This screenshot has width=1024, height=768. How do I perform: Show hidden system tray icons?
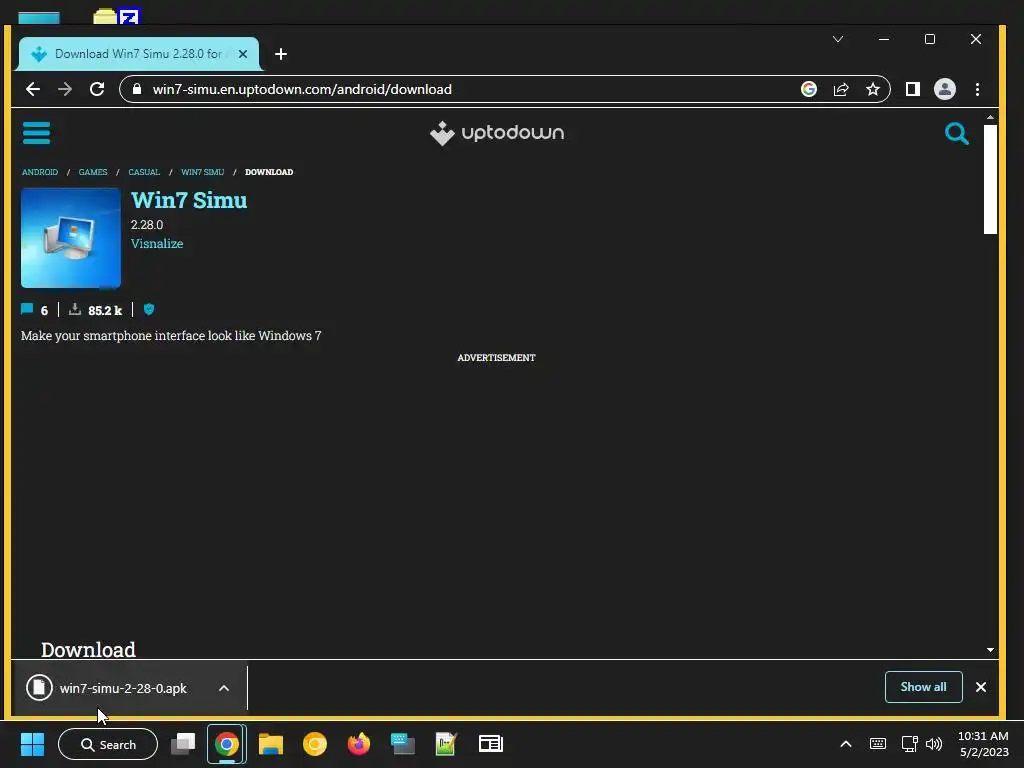point(845,744)
